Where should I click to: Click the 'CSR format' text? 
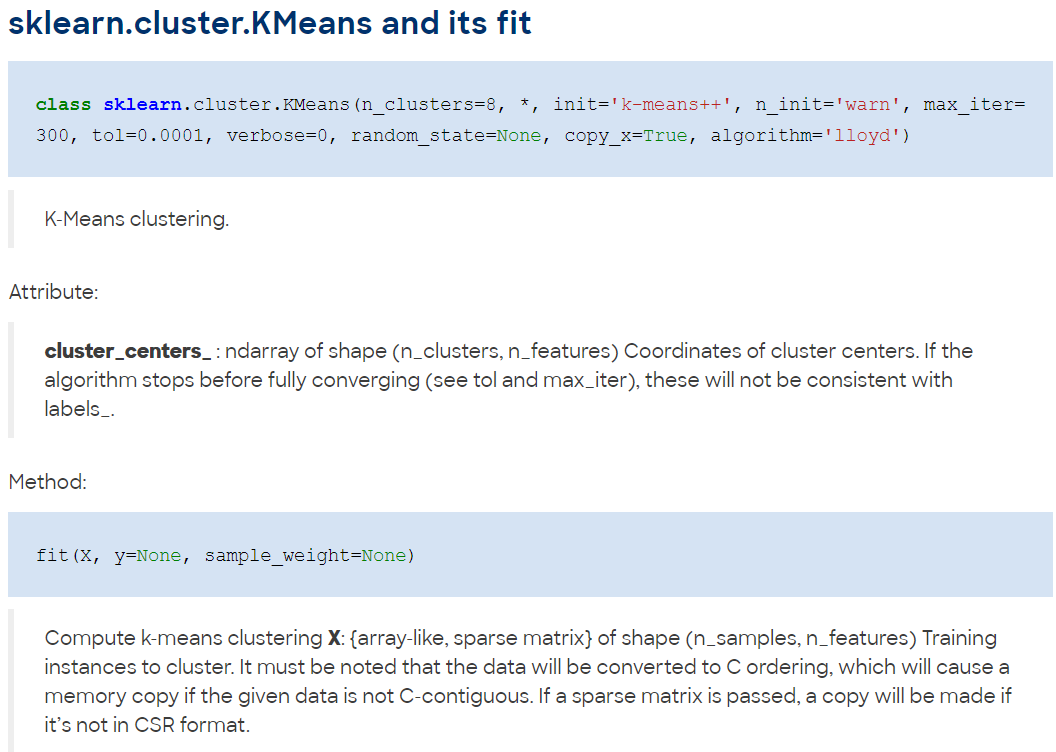click(x=191, y=725)
